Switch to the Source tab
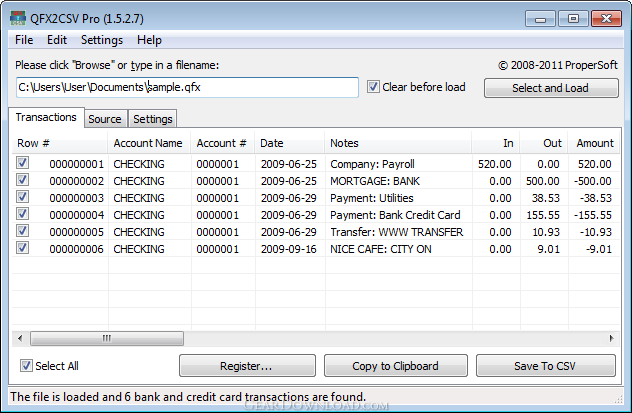 click(x=105, y=119)
